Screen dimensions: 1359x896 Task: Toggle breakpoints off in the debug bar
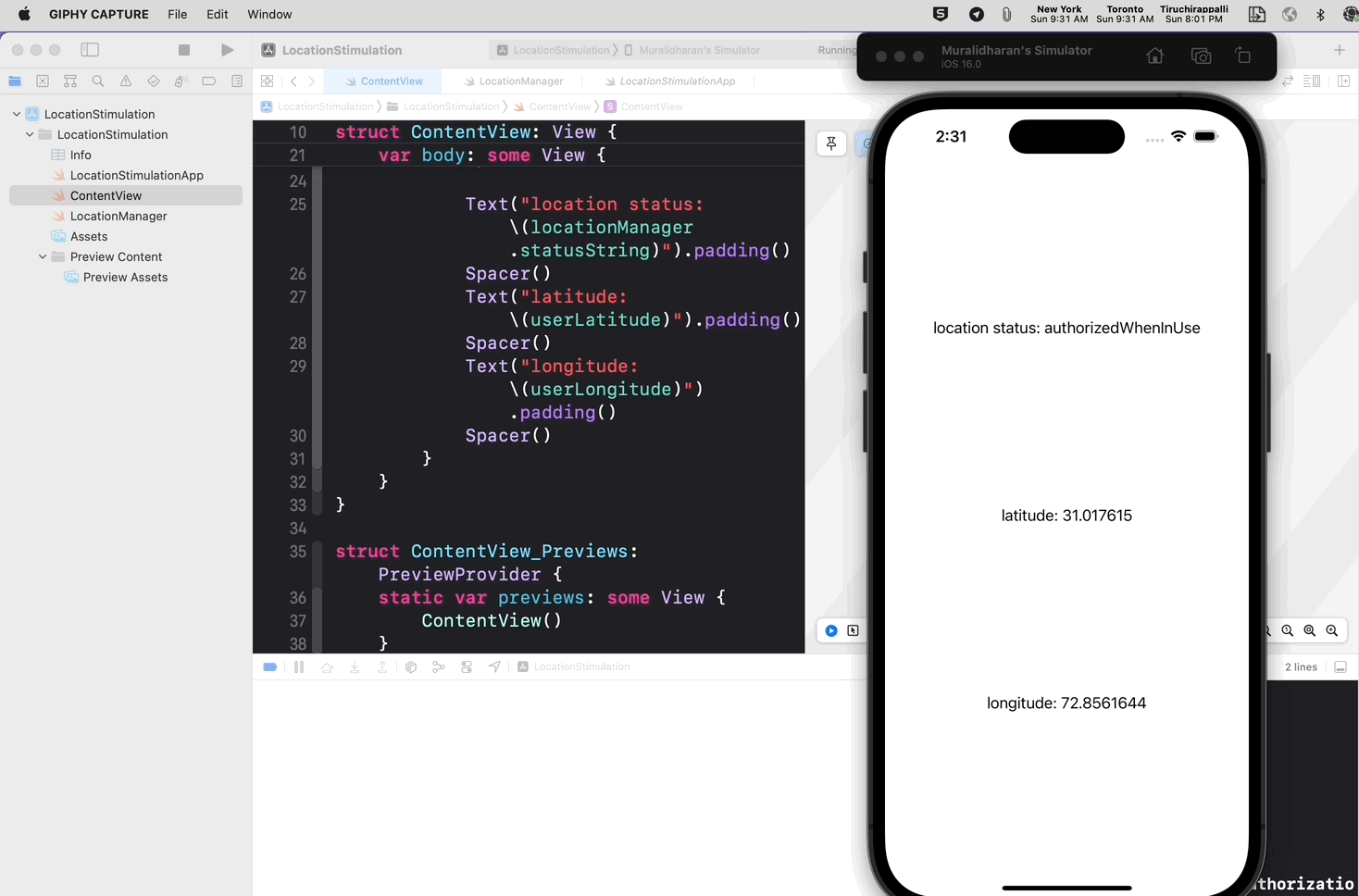(269, 666)
